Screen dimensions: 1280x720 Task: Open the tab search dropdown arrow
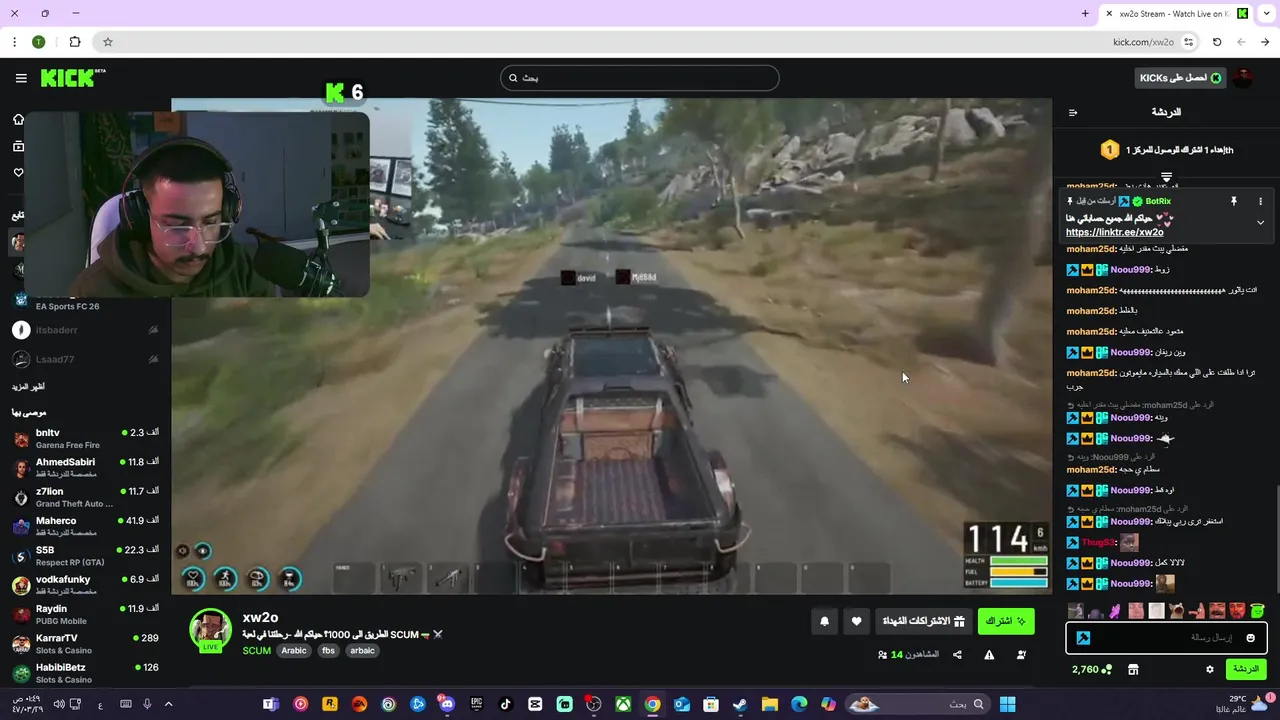coord(1265,14)
